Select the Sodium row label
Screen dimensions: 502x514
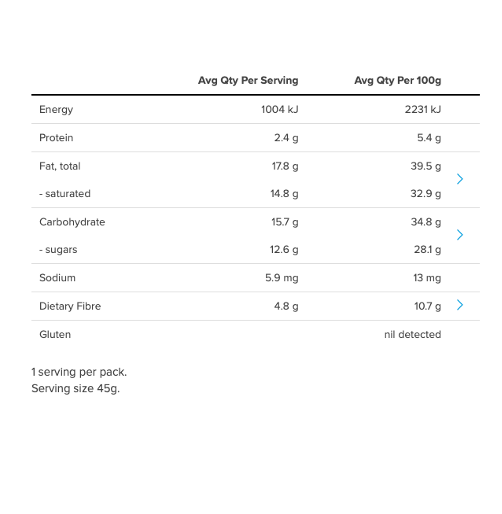[x=57, y=278]
